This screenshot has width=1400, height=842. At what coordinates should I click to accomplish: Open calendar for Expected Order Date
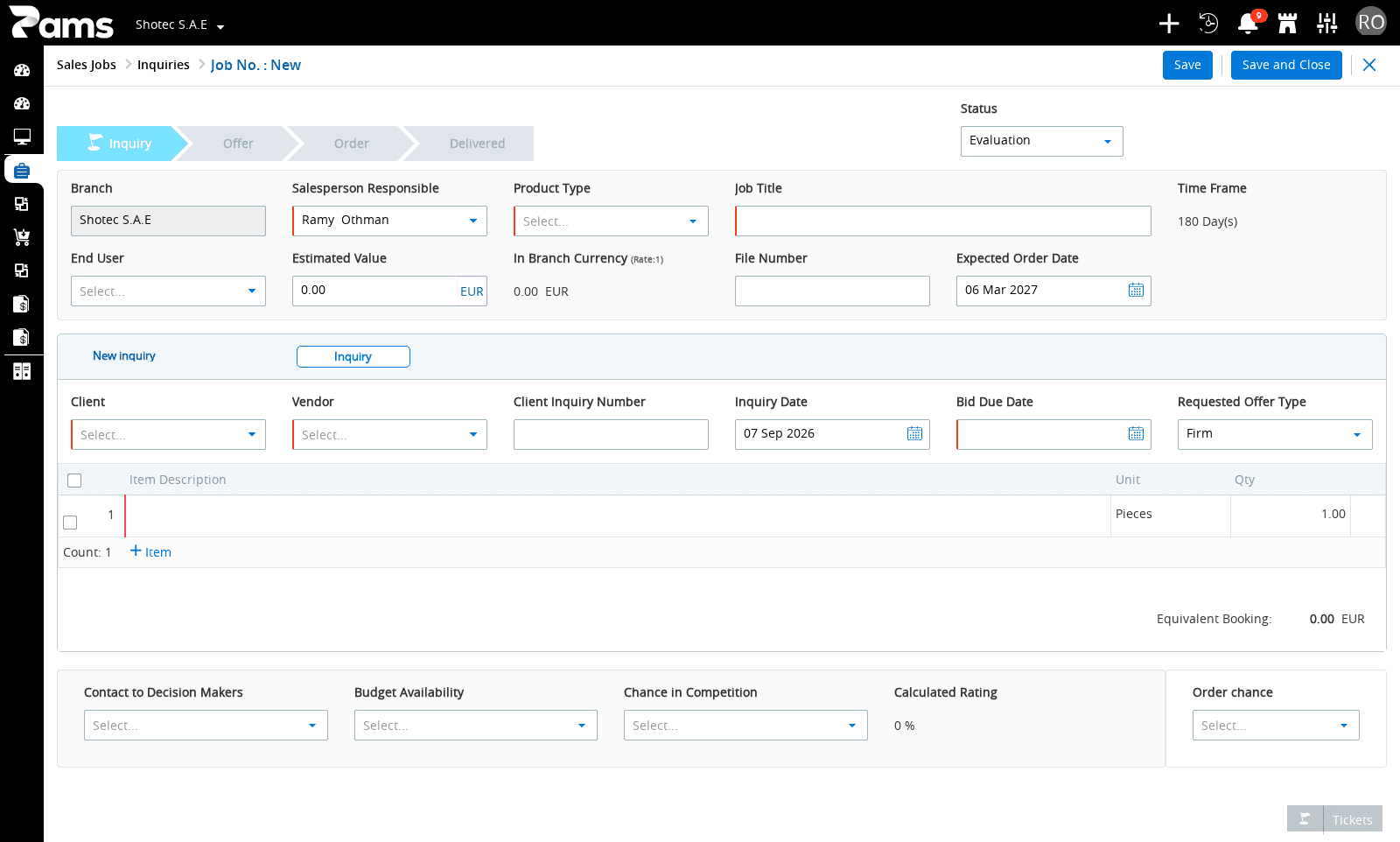click(x=1136, y=291)
